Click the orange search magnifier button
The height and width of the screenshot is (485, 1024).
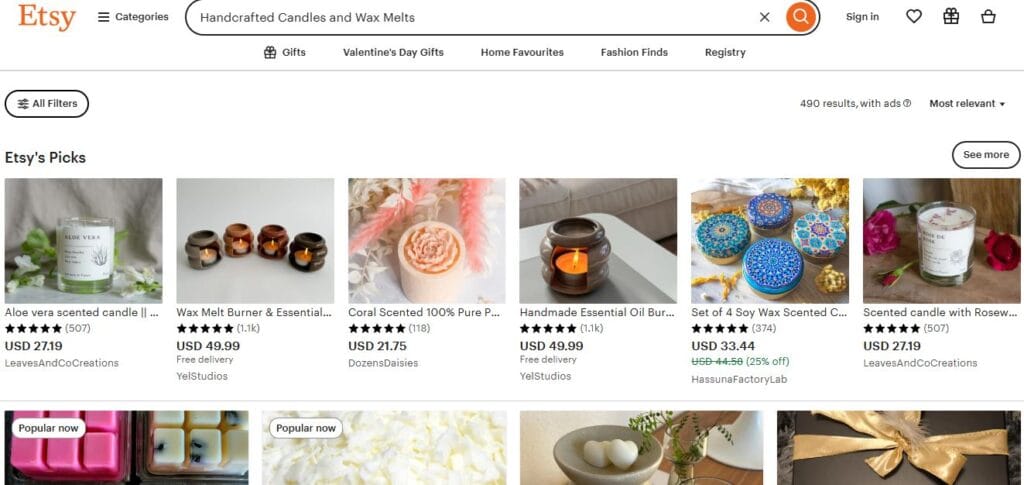point(800,17)
